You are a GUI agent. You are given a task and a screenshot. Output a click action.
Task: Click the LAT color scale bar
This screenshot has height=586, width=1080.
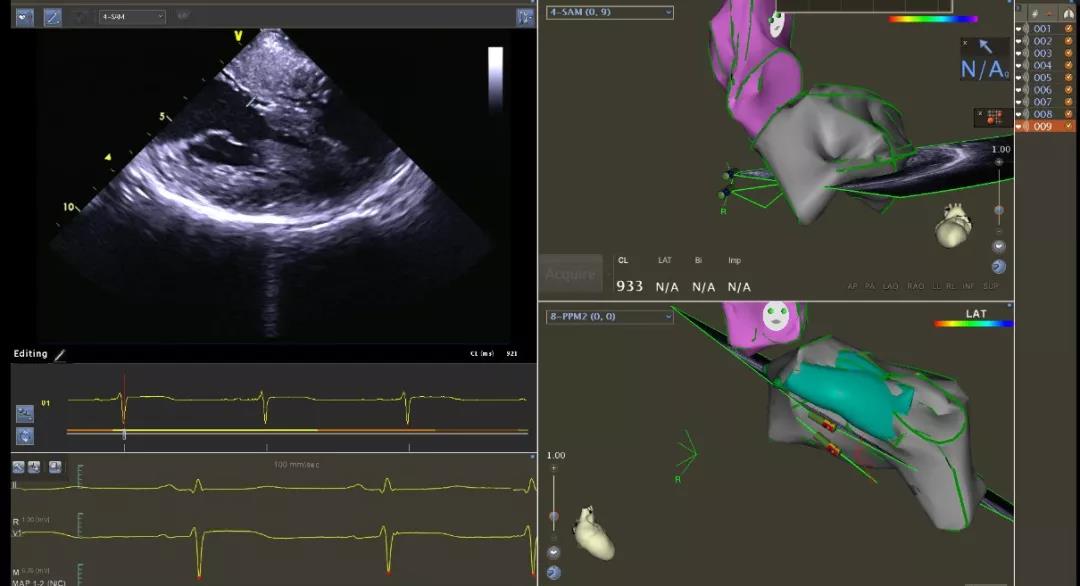[973, 324]
